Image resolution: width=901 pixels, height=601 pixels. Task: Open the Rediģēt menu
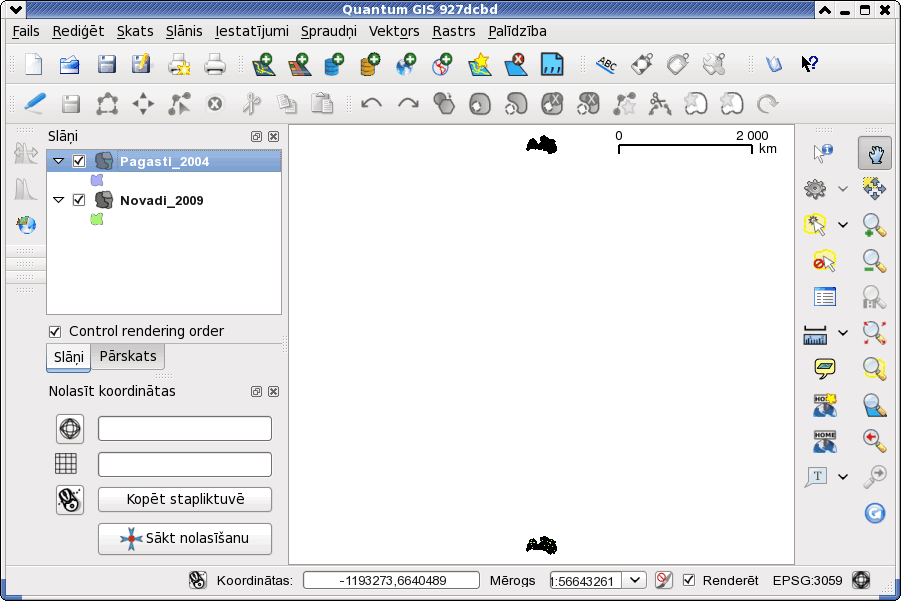pos(78,32)
